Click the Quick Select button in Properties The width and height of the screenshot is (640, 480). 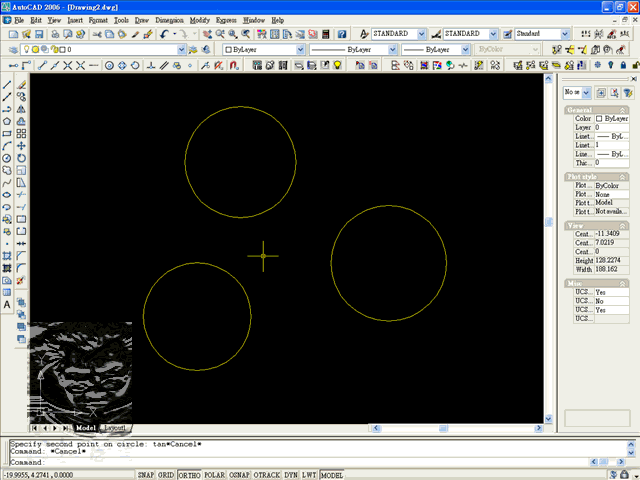(x=628, y=93)
